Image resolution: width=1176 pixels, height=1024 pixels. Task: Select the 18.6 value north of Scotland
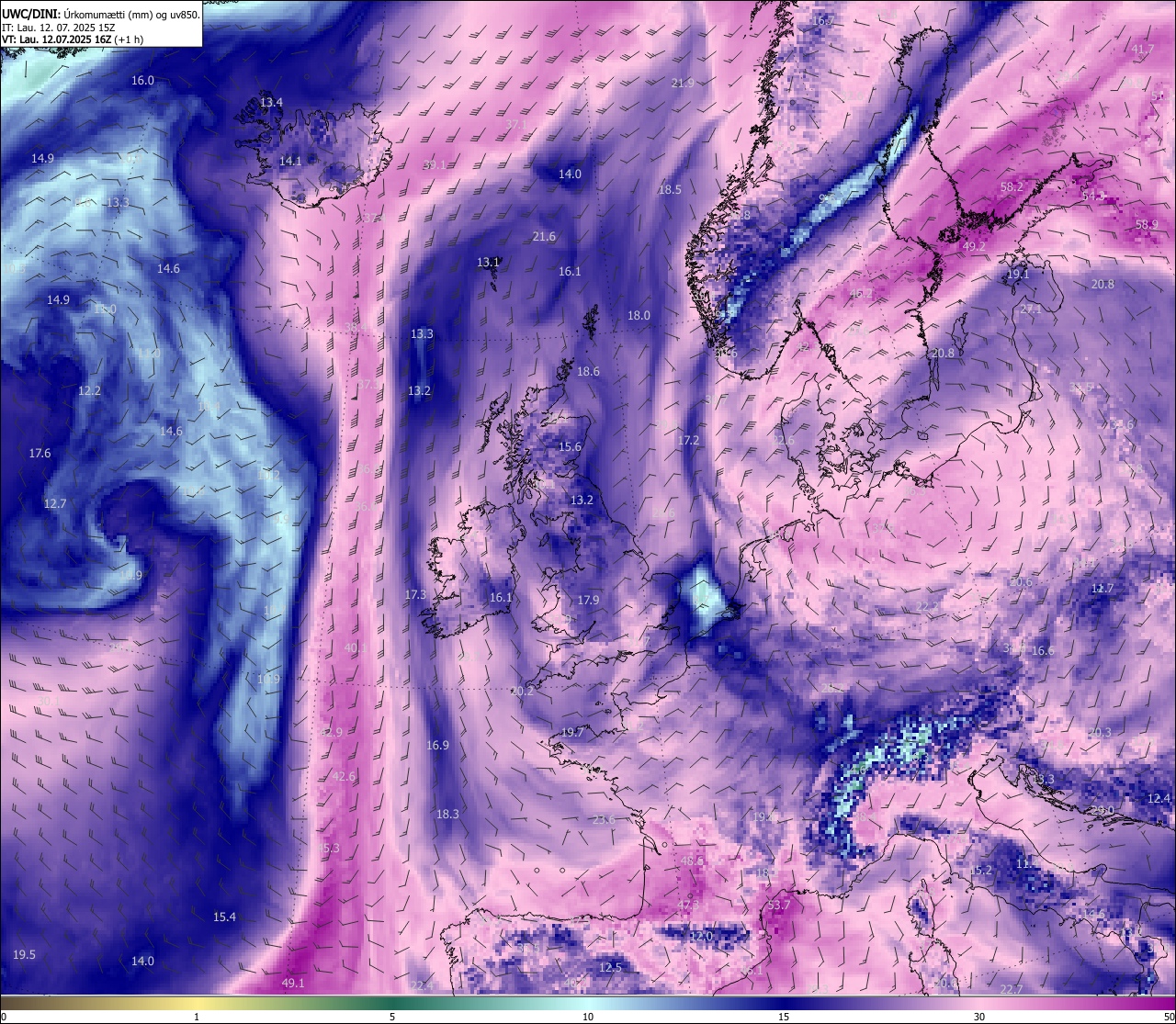coord(588,372)
